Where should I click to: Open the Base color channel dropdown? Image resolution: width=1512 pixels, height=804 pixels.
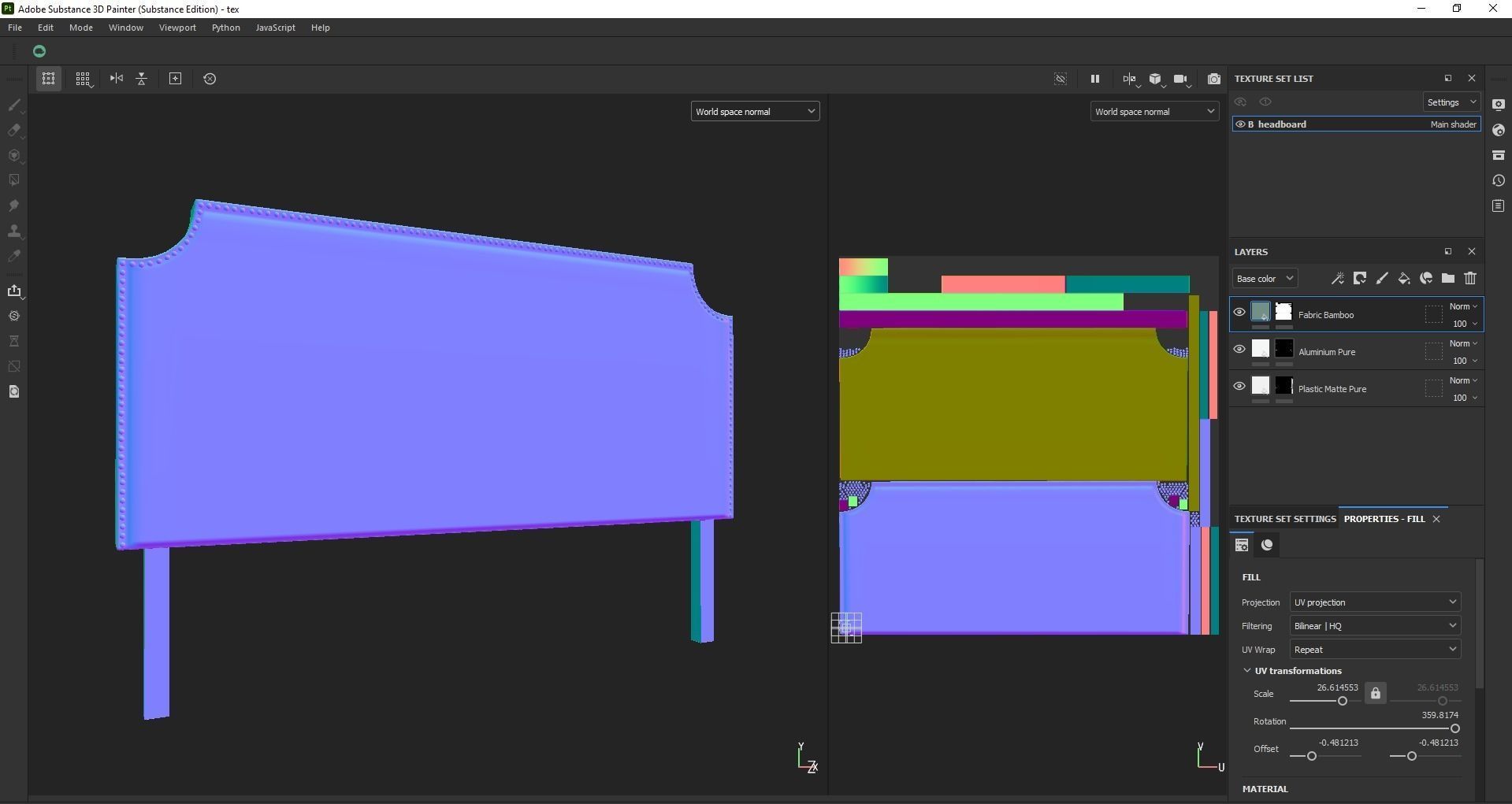click(1265, 279)
